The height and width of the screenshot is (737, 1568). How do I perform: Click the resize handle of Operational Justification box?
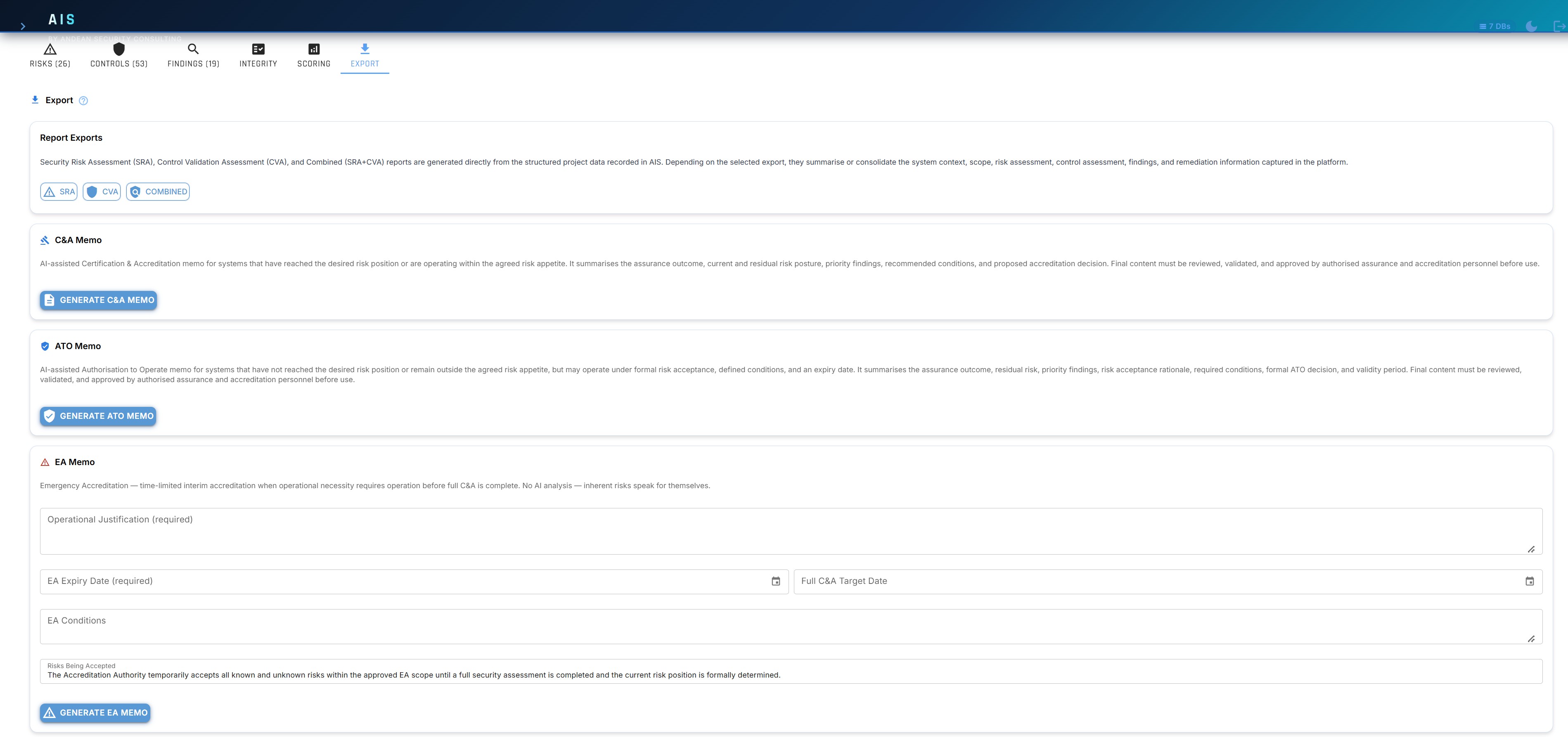pos(1532,550)
